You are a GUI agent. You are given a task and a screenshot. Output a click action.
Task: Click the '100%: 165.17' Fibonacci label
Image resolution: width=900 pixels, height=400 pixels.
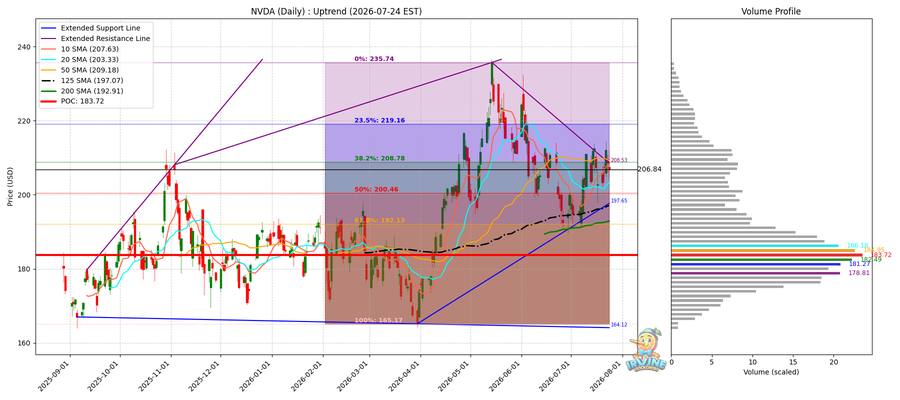pos(377,319)
